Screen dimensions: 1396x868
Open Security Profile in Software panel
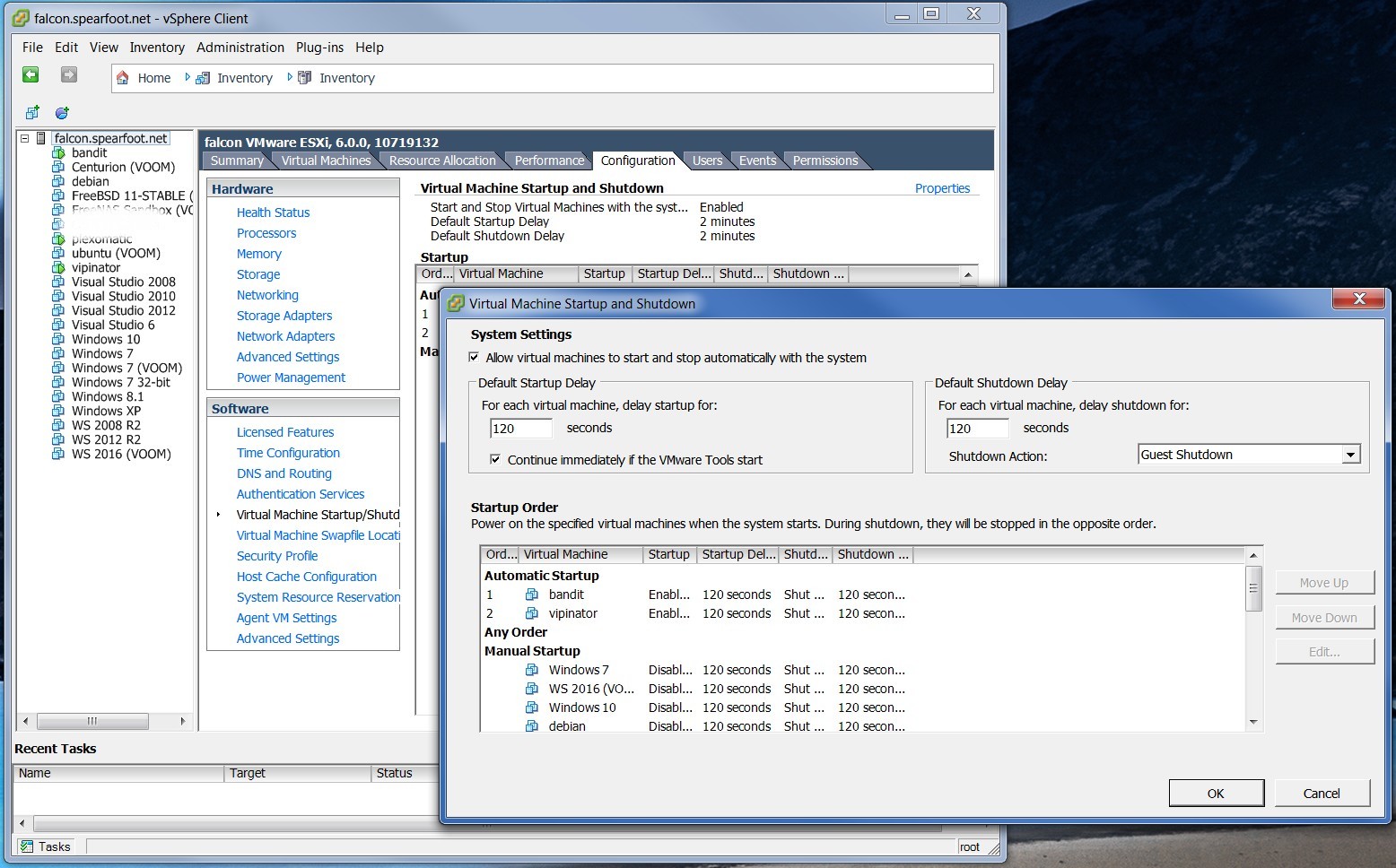point(277,556)
